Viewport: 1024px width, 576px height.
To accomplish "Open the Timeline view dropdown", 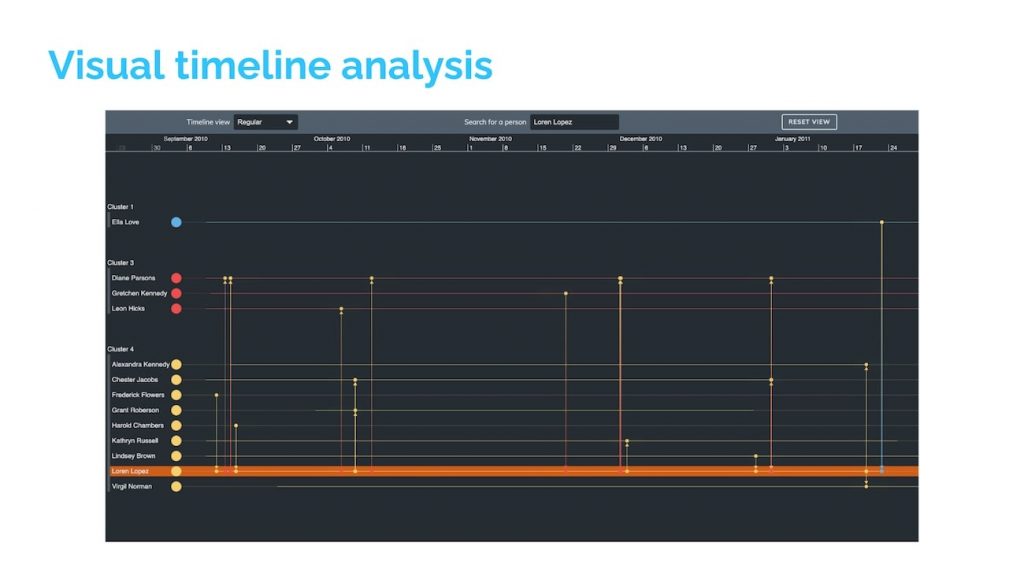I will (x=264, y=121).
